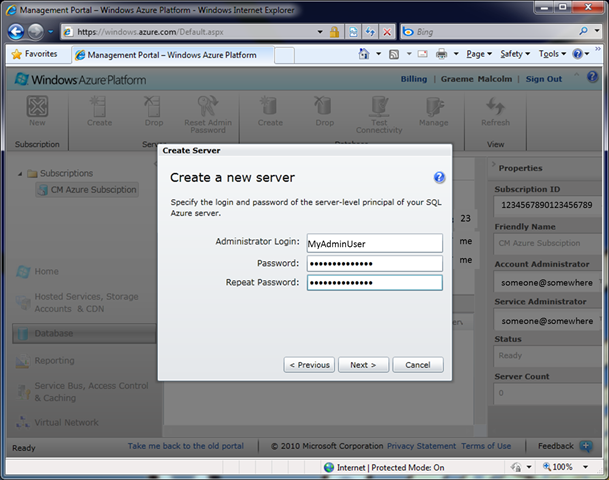Click the Next button
Image resolution: width=609 pixels, height=480 pixels.
[x=363, y=365]
